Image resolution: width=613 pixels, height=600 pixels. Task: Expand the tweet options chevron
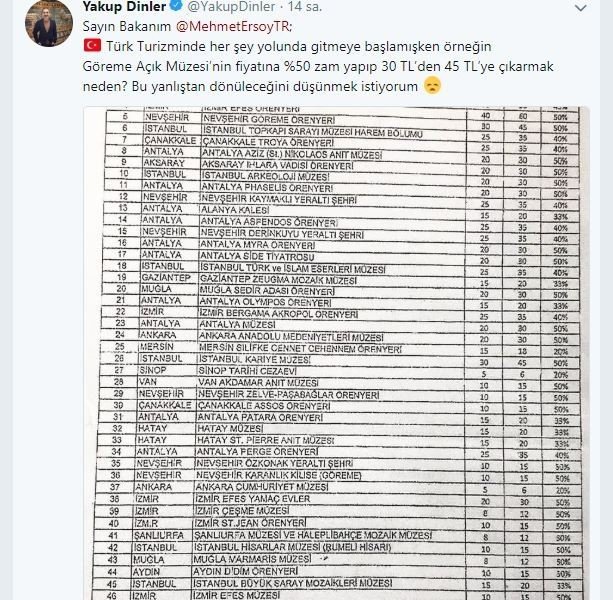[x=581, y=8]
